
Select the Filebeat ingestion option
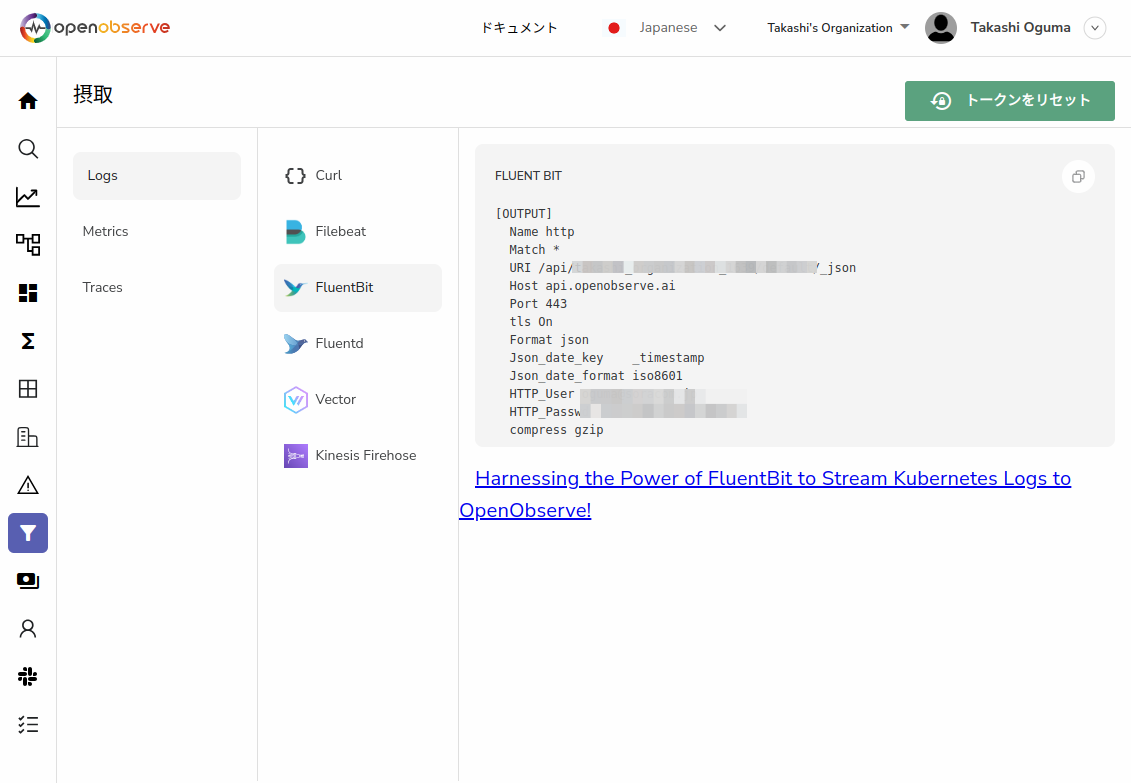tap(358, 231)
